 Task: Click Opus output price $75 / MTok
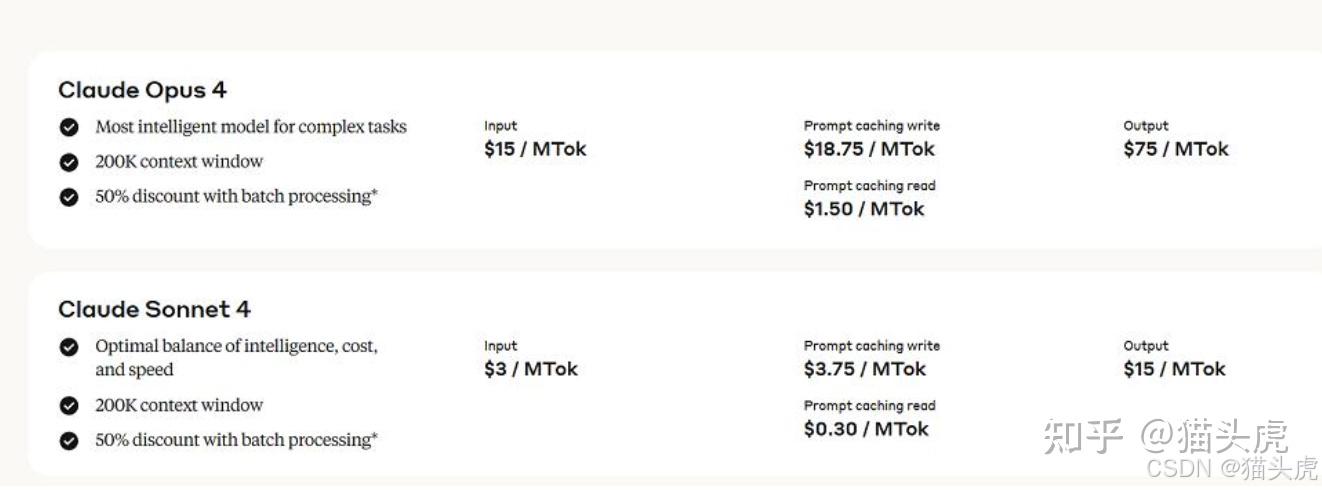coord(1176,149)
